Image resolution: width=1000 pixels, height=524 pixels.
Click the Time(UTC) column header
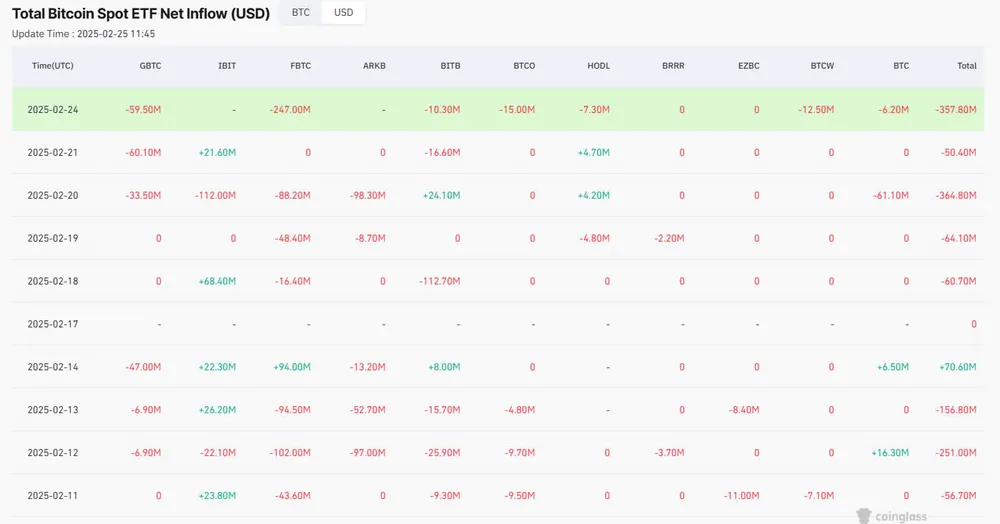pos(52,66)
